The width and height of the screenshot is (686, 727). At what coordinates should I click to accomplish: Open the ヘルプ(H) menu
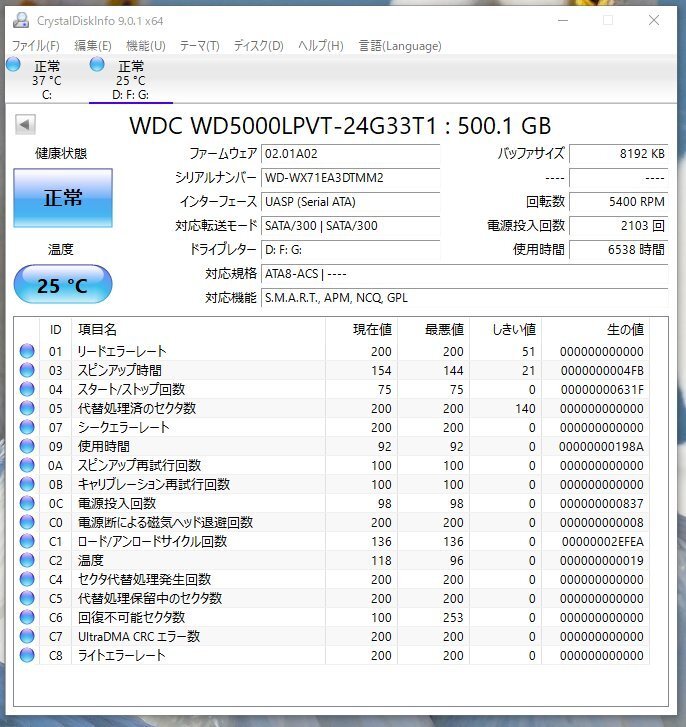(321, 45)
